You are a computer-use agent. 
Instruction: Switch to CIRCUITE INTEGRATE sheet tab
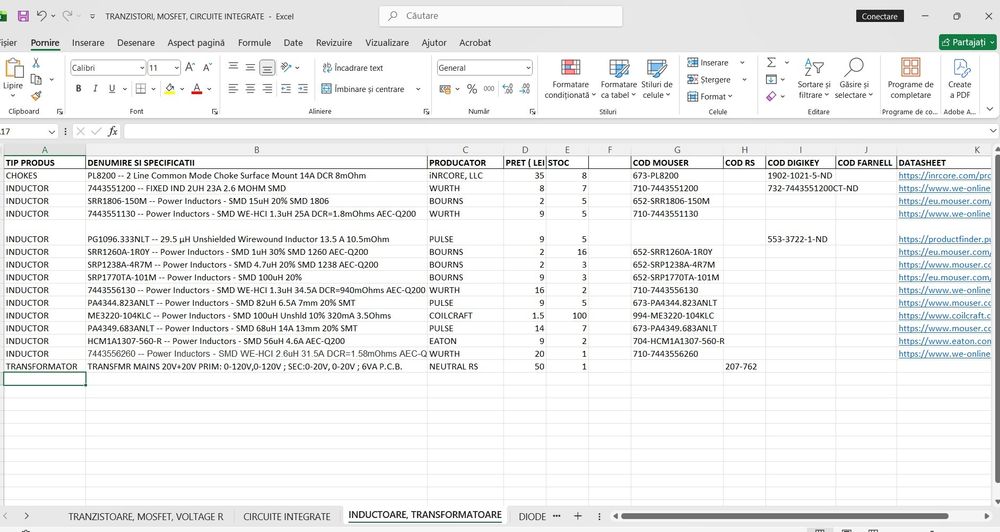287,516
